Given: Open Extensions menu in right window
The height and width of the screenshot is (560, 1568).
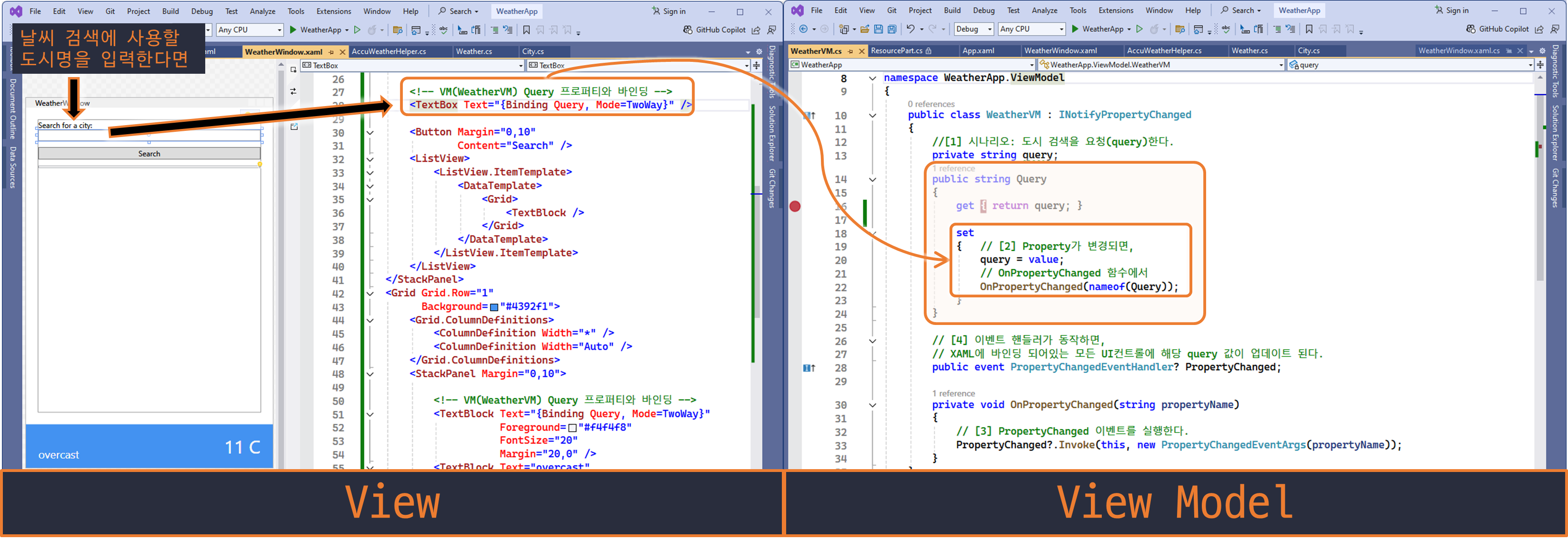Looking at the screenshot, I should 1115,10.
